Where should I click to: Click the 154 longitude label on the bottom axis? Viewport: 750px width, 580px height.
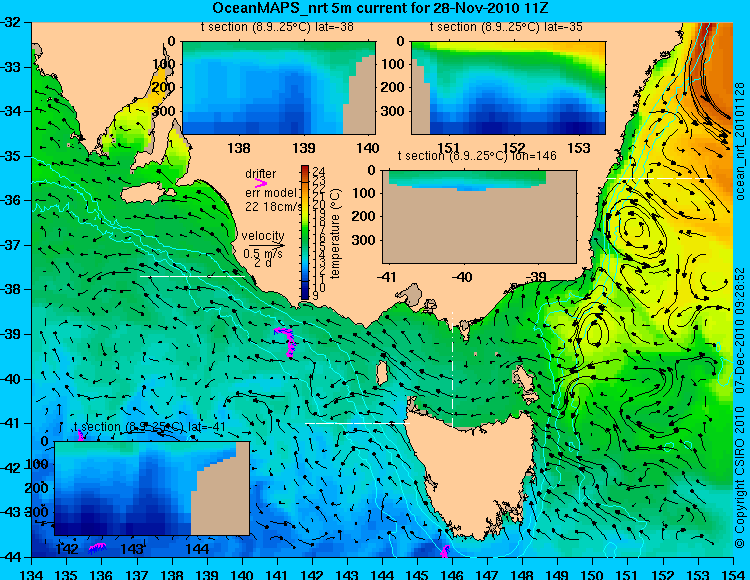[x=732, y=574]
